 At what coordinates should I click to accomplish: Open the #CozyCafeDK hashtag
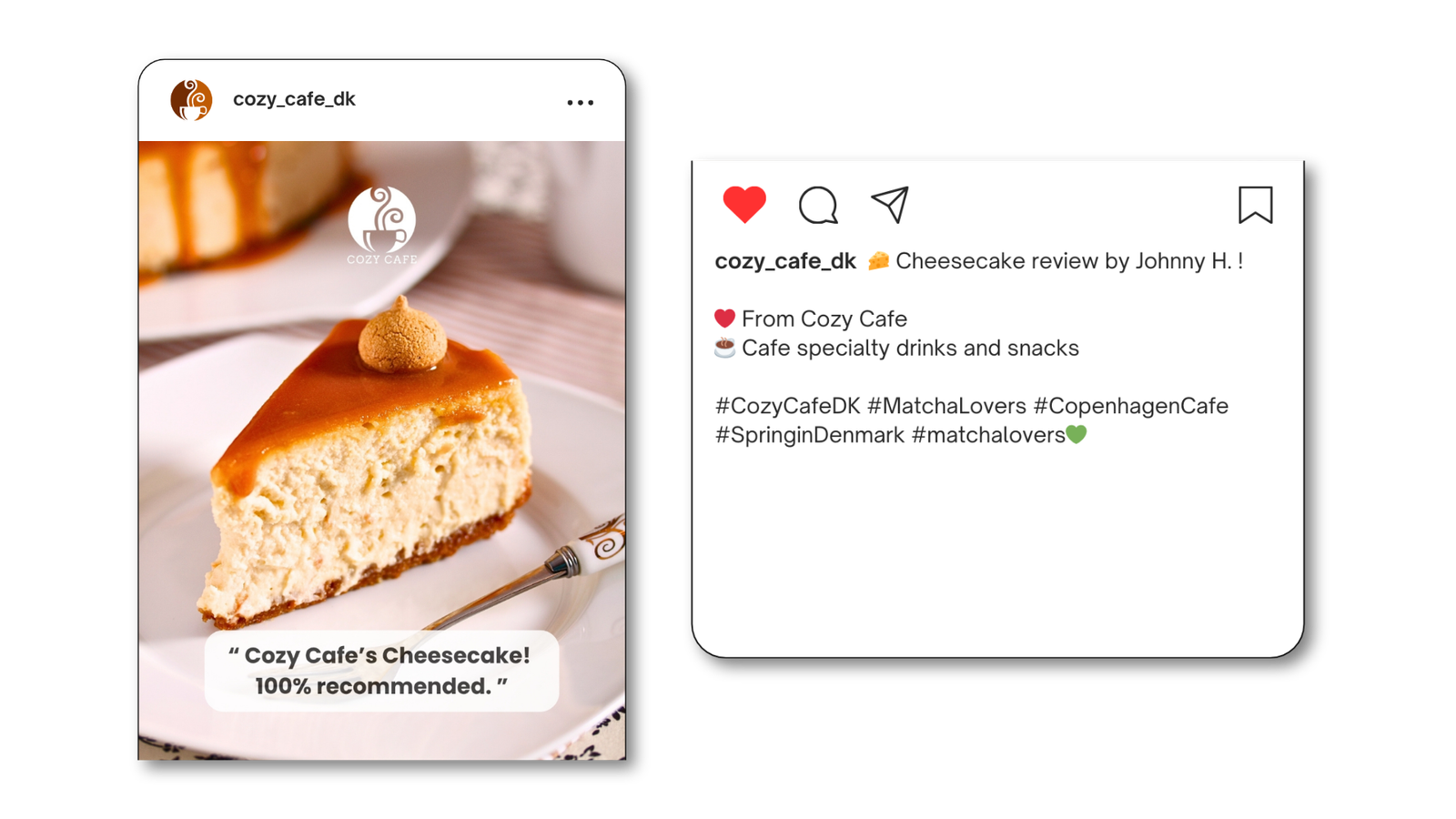787,406
